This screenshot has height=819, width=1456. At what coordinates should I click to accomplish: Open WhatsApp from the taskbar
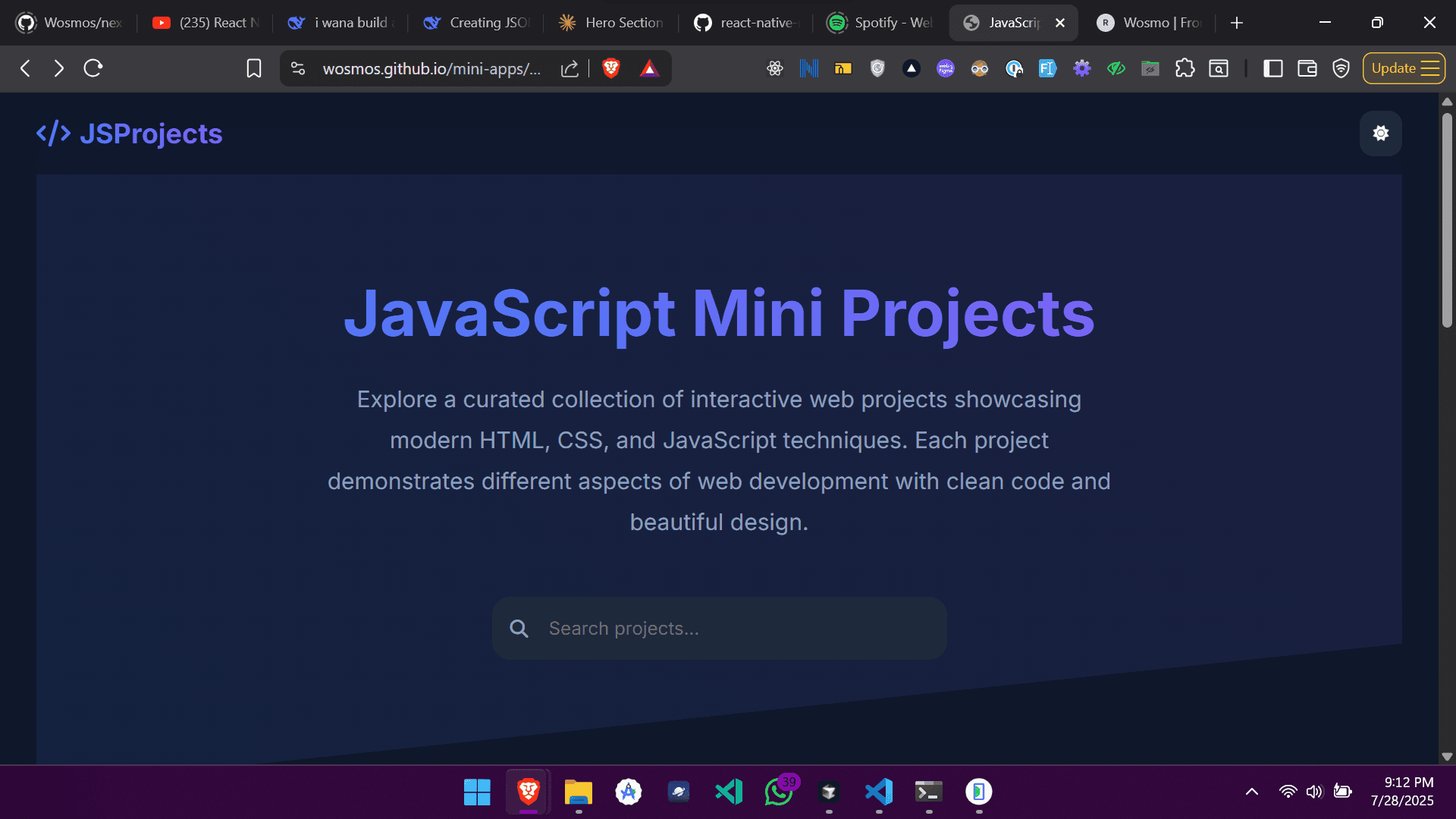[779, 792]
